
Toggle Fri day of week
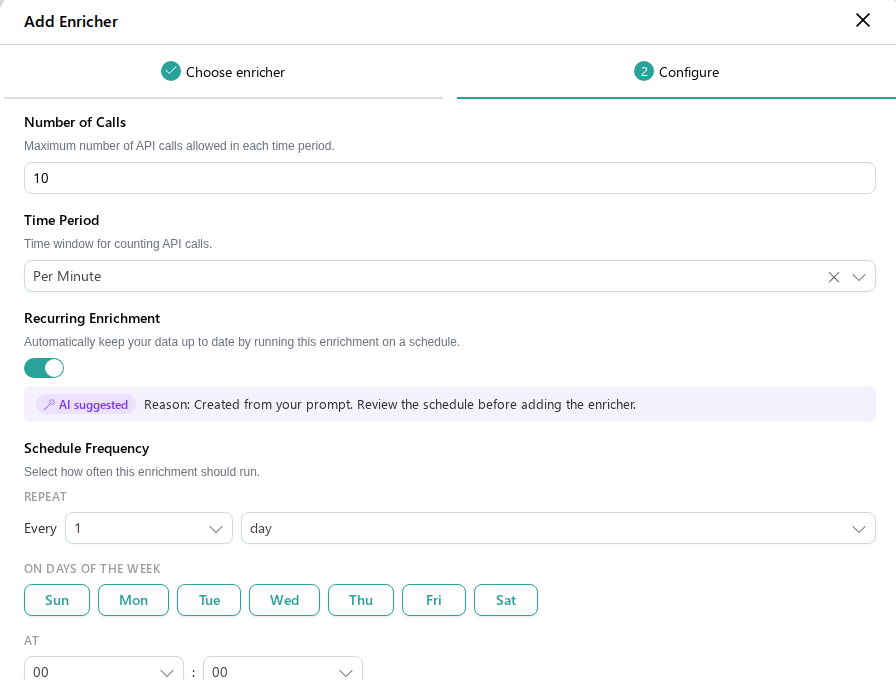click(434, 600)
